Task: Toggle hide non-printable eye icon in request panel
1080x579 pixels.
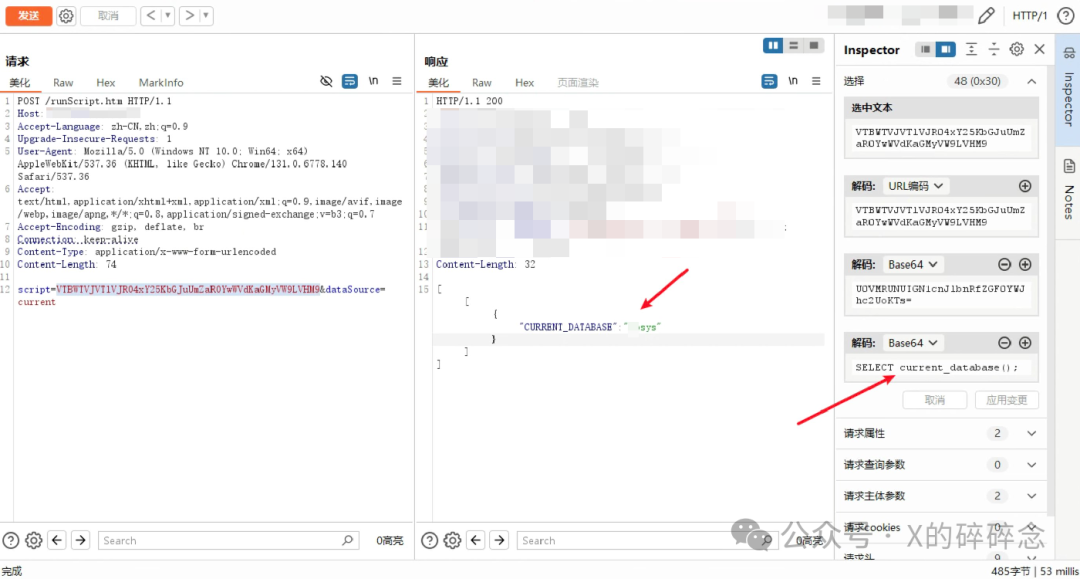Action: 326,81
